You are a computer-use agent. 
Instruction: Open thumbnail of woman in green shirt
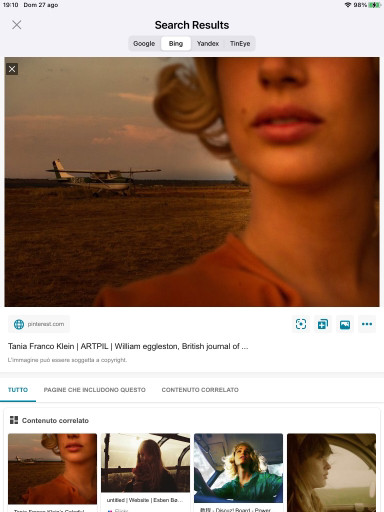pyautogui.click(x=238, y=468)
